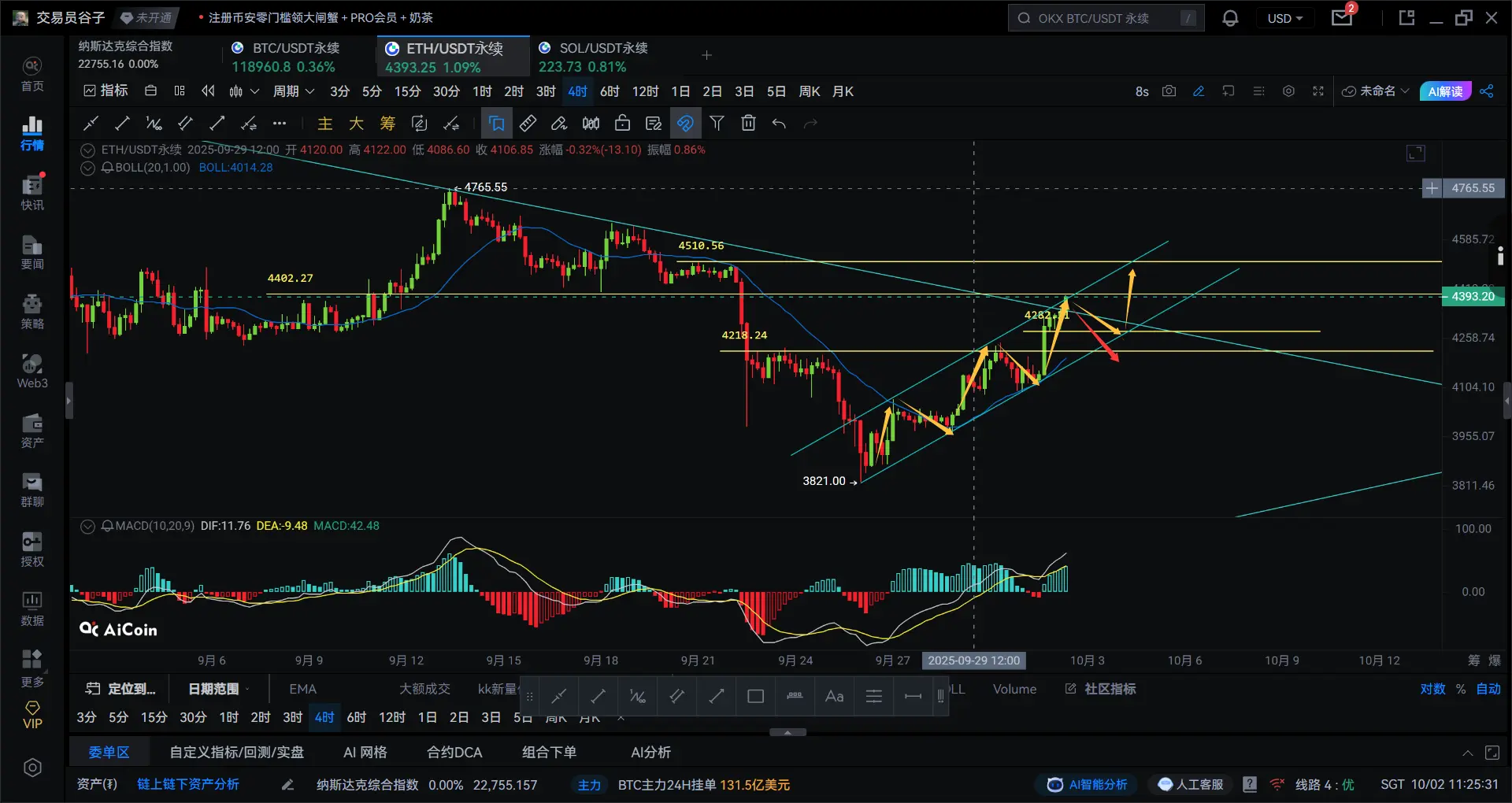The height and width of the screenshot is (803, 1512).
Task: Toggle the lock drawings icon
Action: click(x=622, y=123)
